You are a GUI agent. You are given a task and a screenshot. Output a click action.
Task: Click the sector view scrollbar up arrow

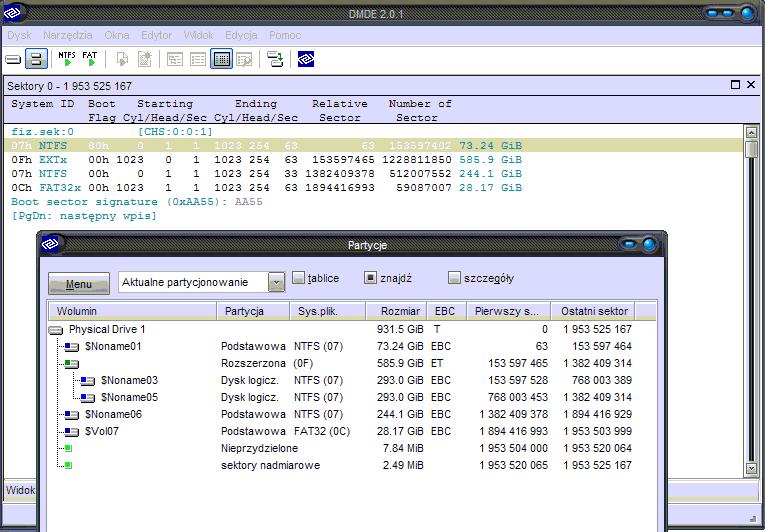(x=751, y=132)
